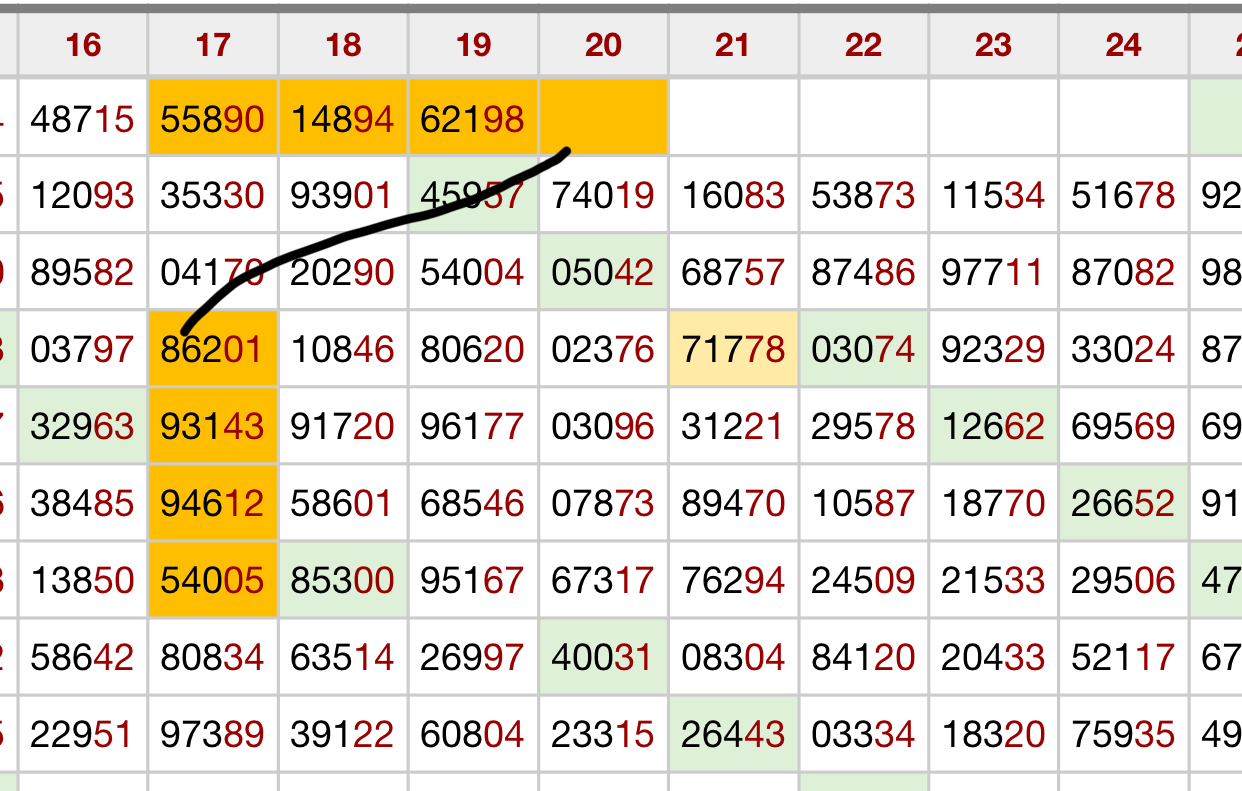The image size is (1242, 791).
Task: Click column header 23
Action: coord(993,45)
